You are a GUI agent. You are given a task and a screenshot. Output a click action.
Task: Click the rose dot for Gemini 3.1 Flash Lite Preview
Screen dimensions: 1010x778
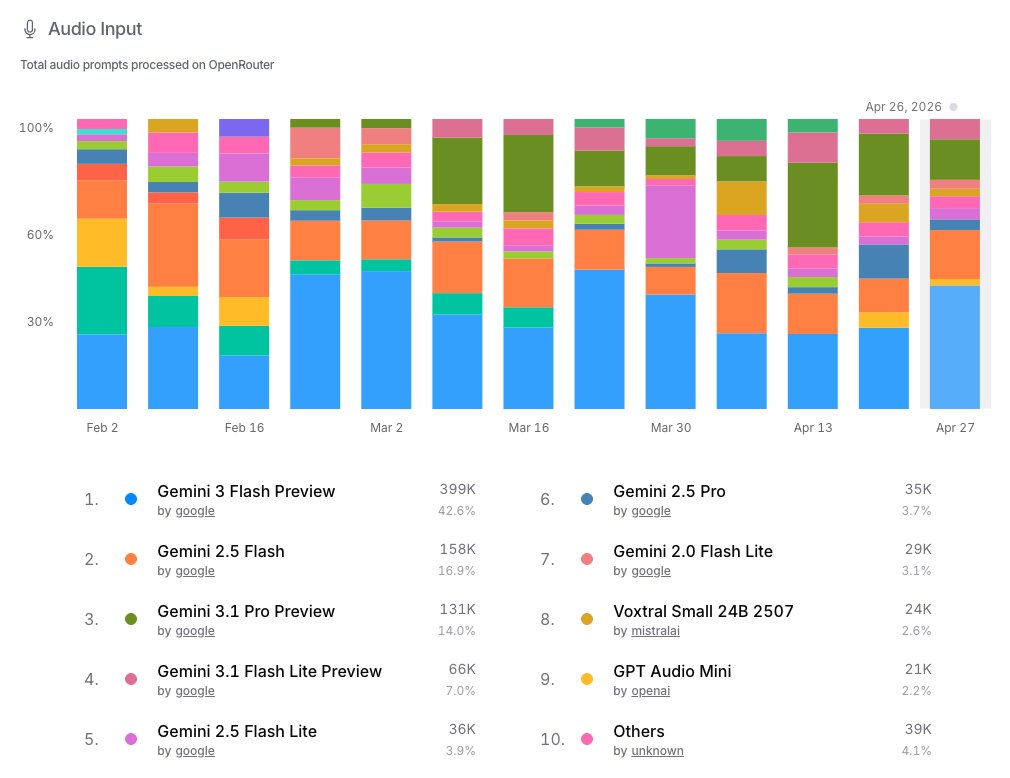pyautogui.click(x=131, y=679)
